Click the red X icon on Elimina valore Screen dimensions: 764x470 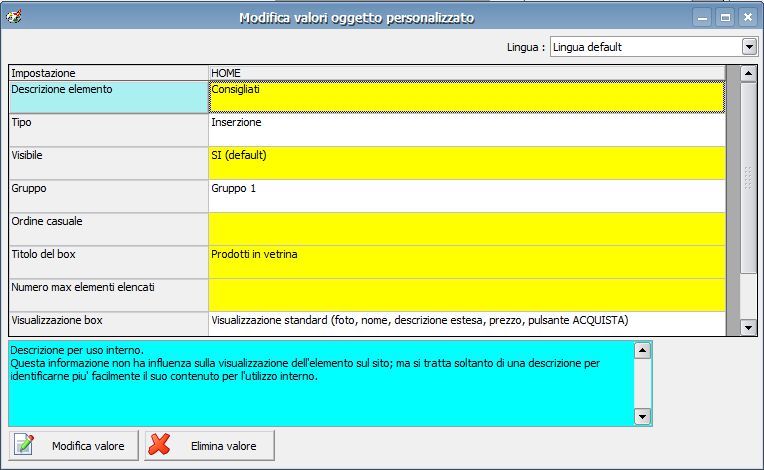(159, 445)
